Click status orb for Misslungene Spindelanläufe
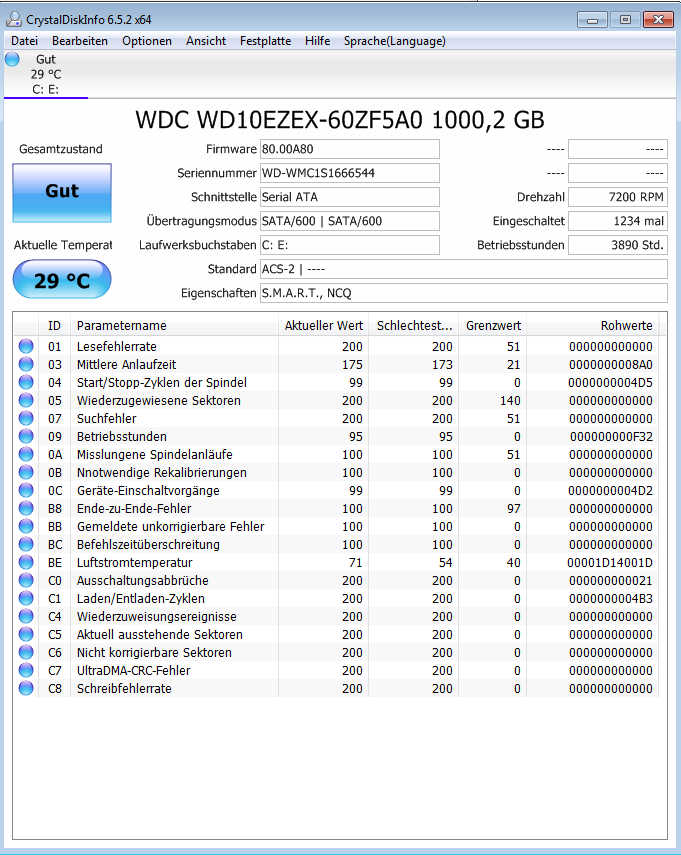Screen dimensions: 681x855 26,454
